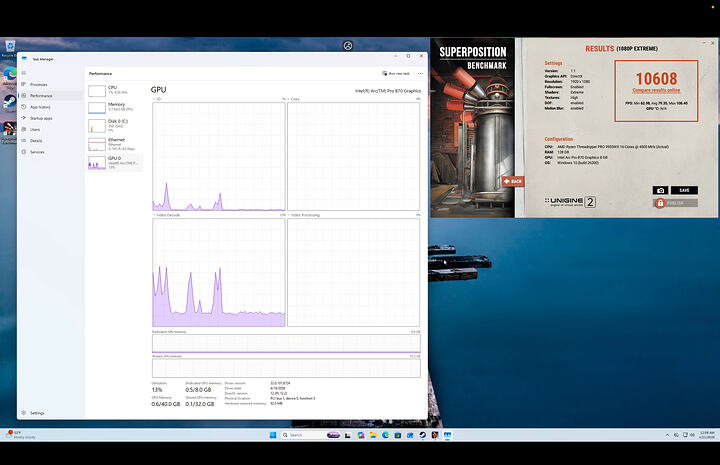This screenshot has height=465, width=720.
Task: Open the Recycle Bin desktop icon
Action: pyautogui.click(x=9, y=49)
